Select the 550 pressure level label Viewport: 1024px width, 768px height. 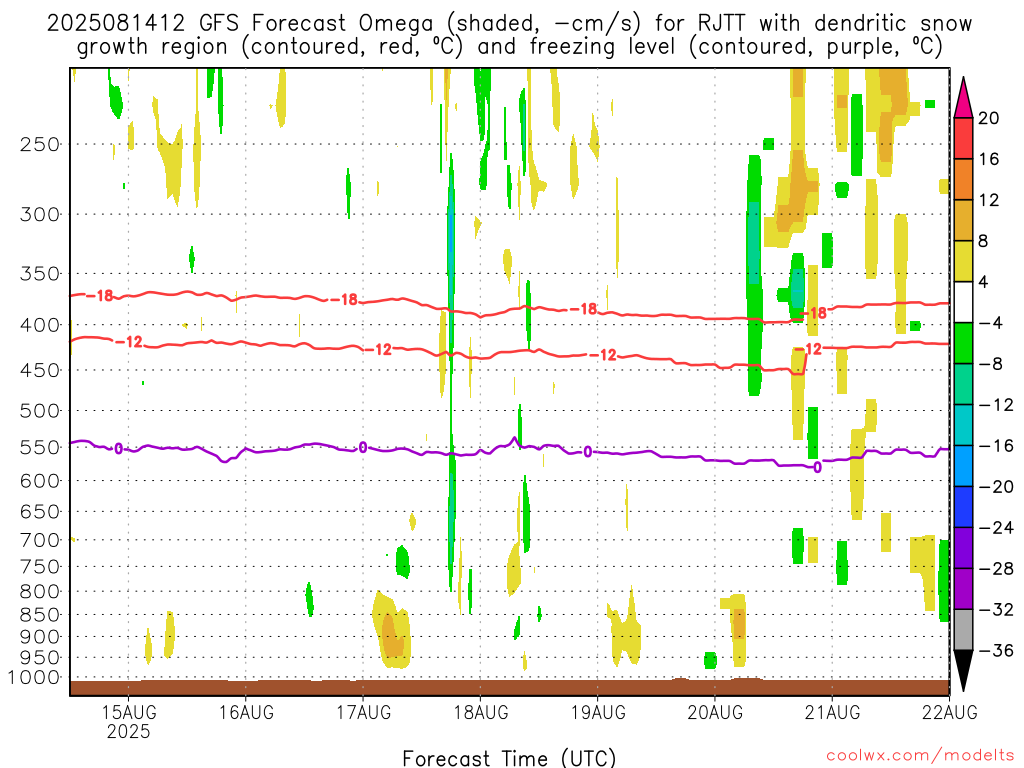40,447
